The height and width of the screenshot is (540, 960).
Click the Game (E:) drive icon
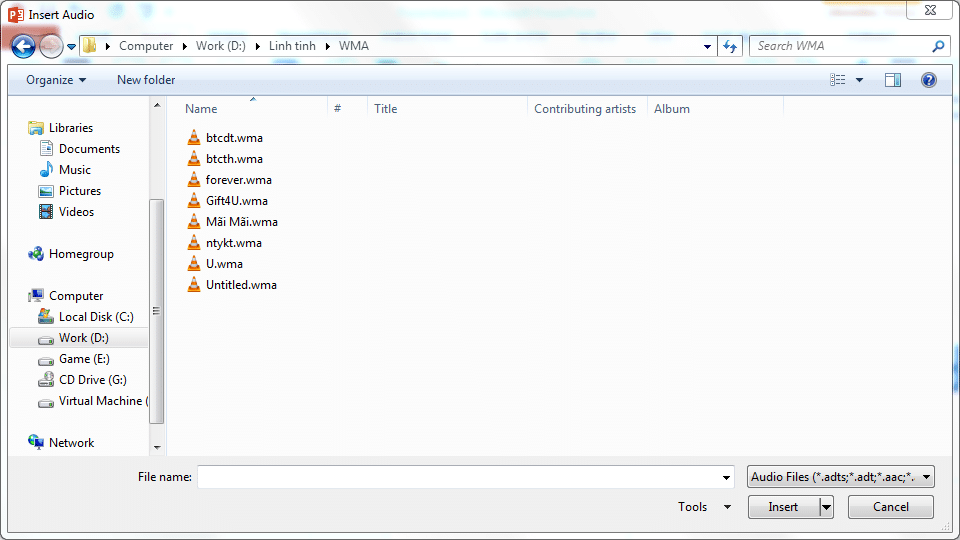46,360
